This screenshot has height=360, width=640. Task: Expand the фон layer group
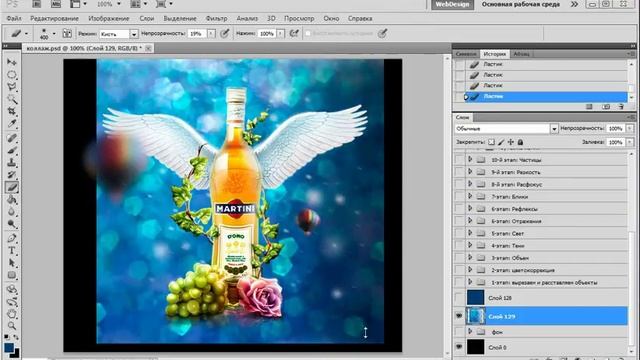pyautogui.click(x=470, y=332)
